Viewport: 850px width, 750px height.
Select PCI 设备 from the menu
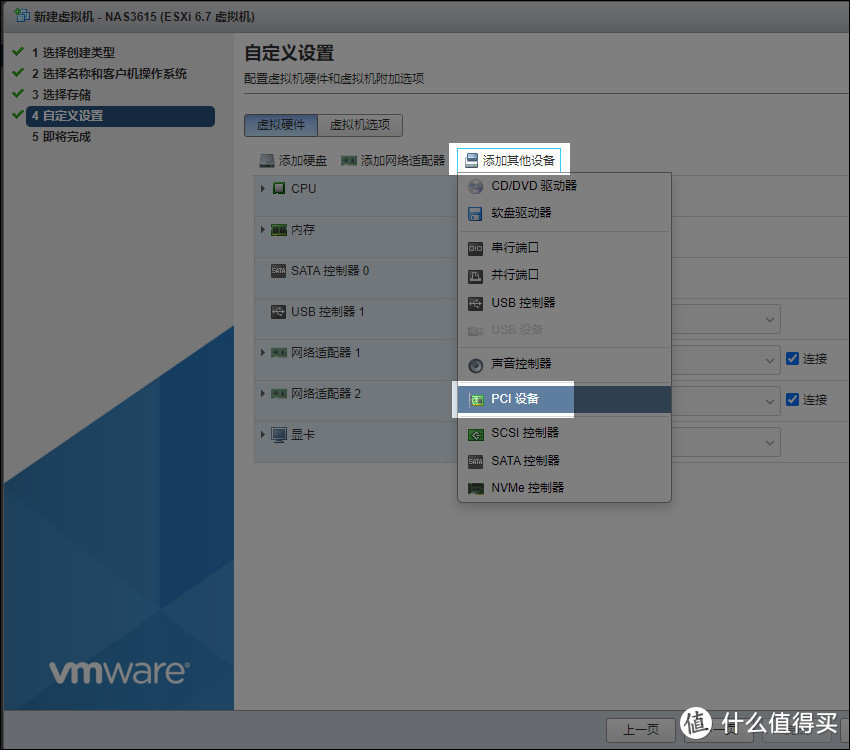pyautogui.click(x=515, y=399)
